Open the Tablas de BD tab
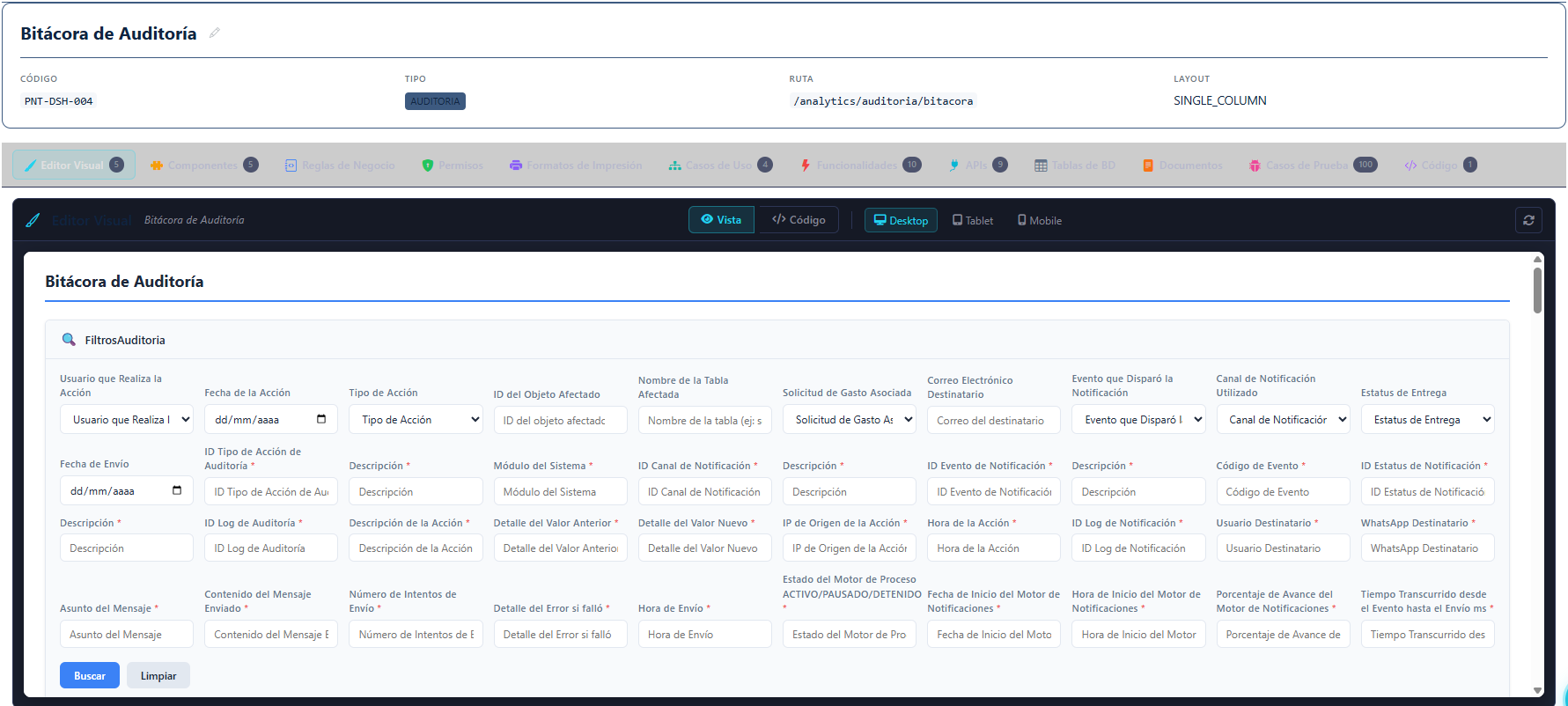This screenshot has width=1568, height=706. coord(1074,165)
